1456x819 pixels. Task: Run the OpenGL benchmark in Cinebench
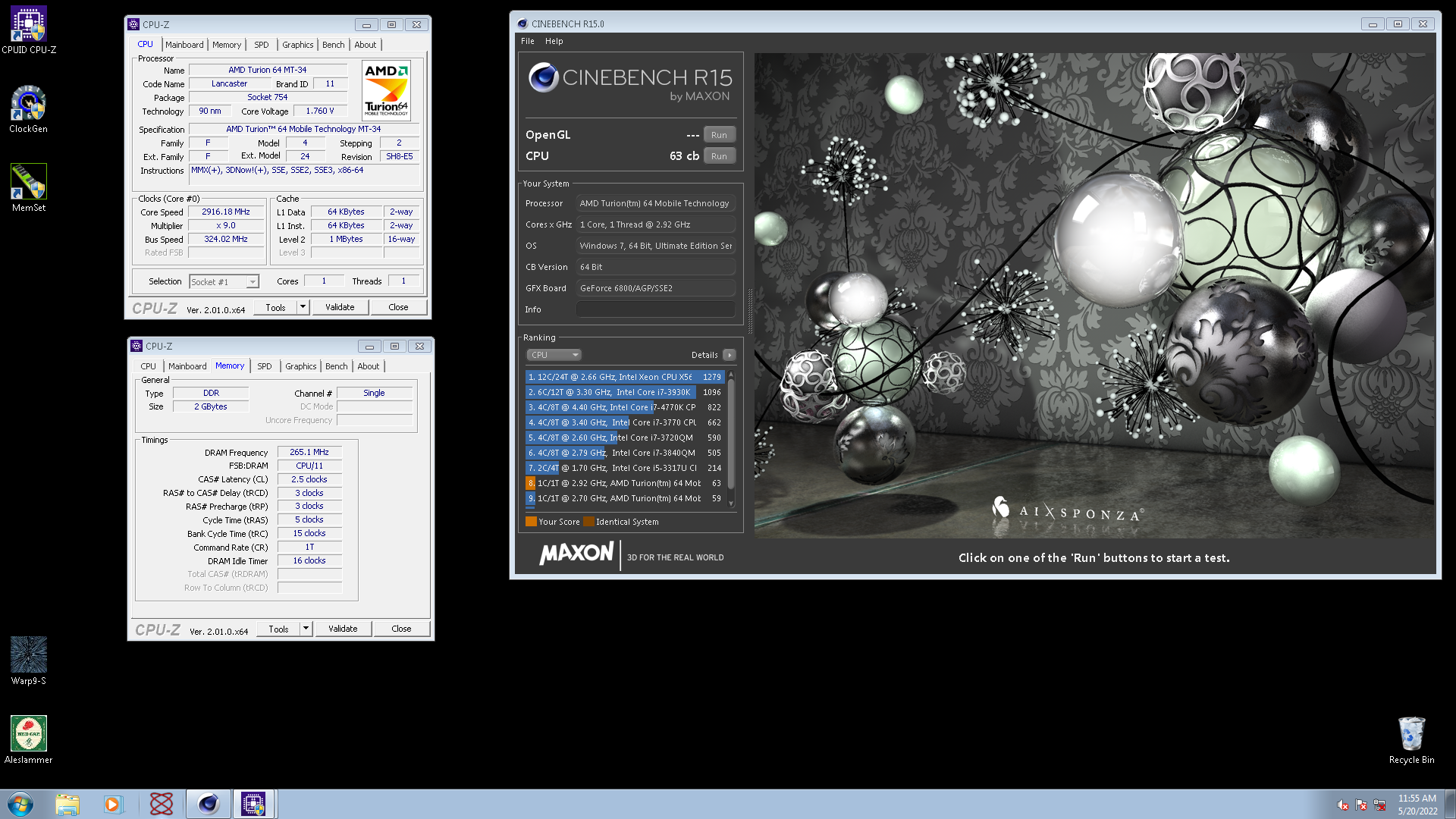[x=719, y=135]
